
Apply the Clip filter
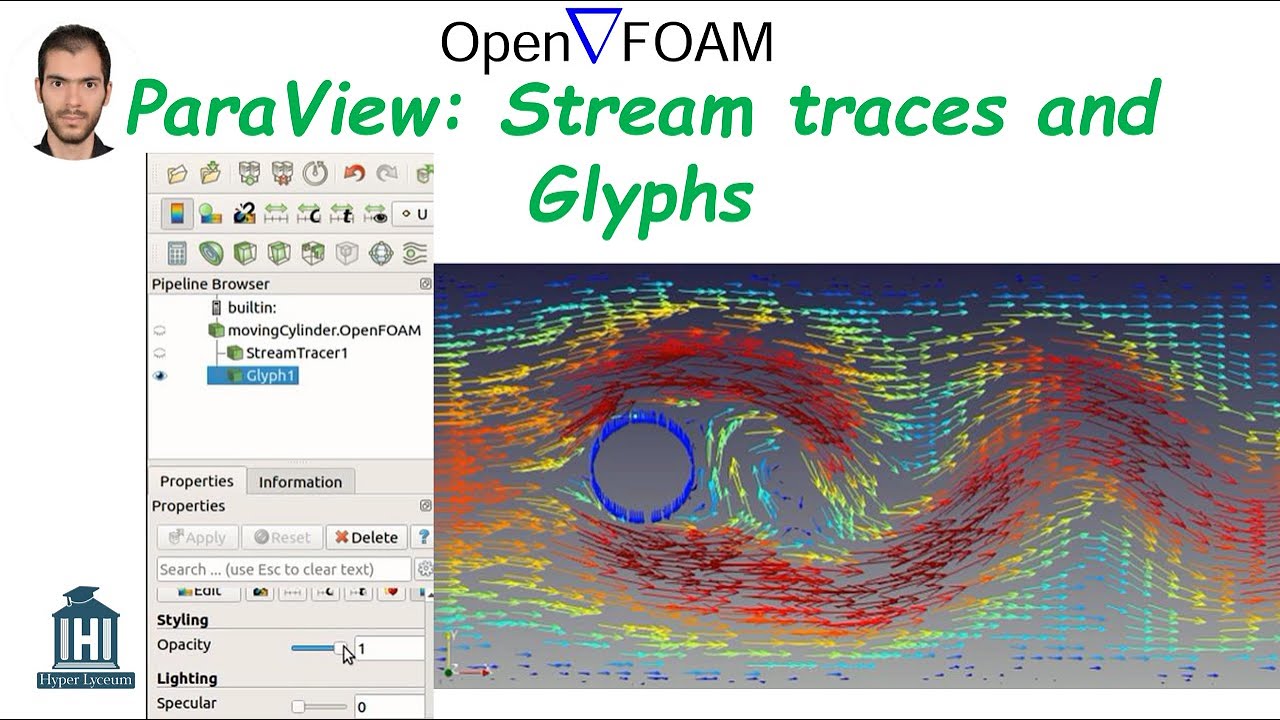(x=245, y=253)
